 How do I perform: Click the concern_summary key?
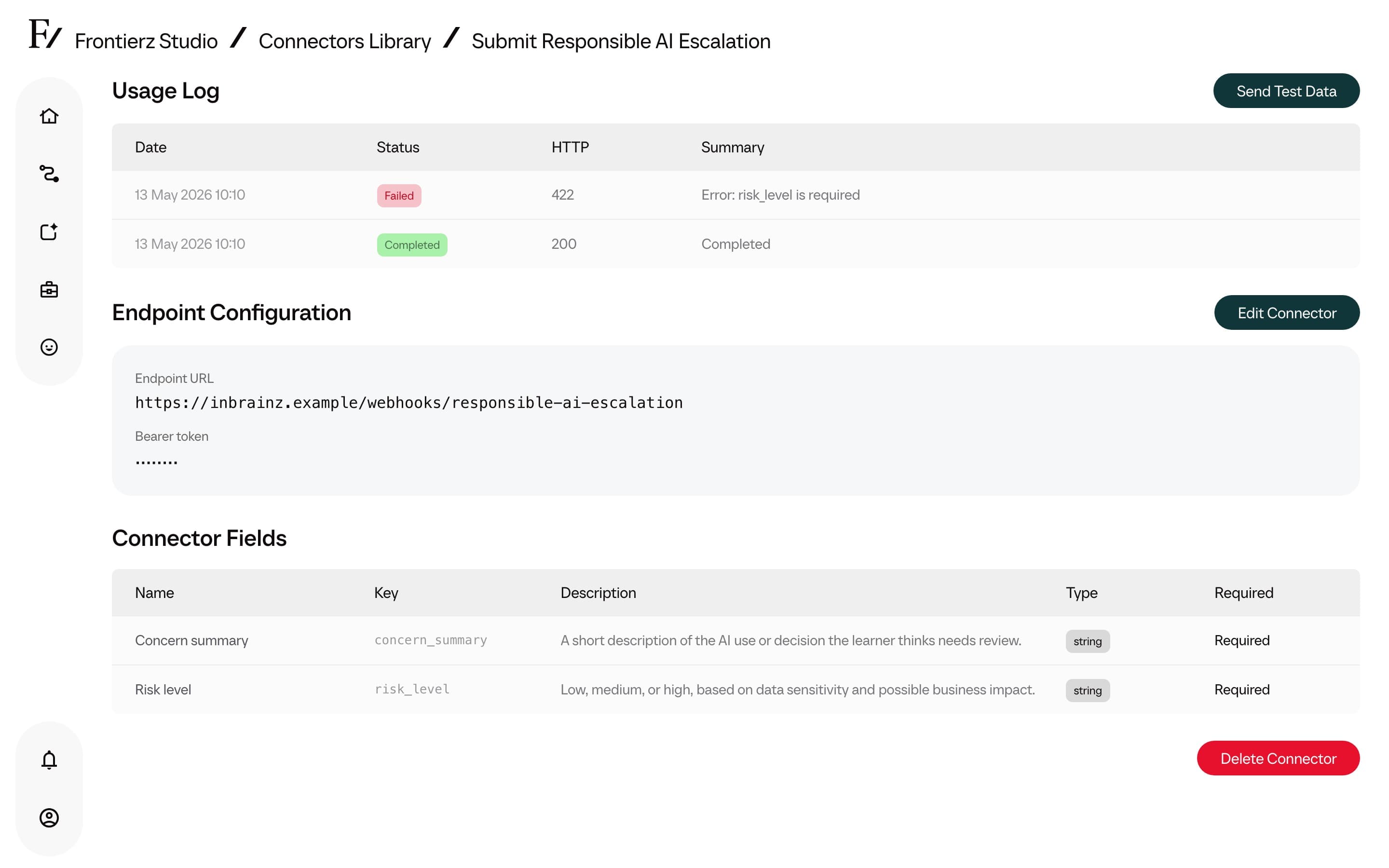(x=431, y=640)
